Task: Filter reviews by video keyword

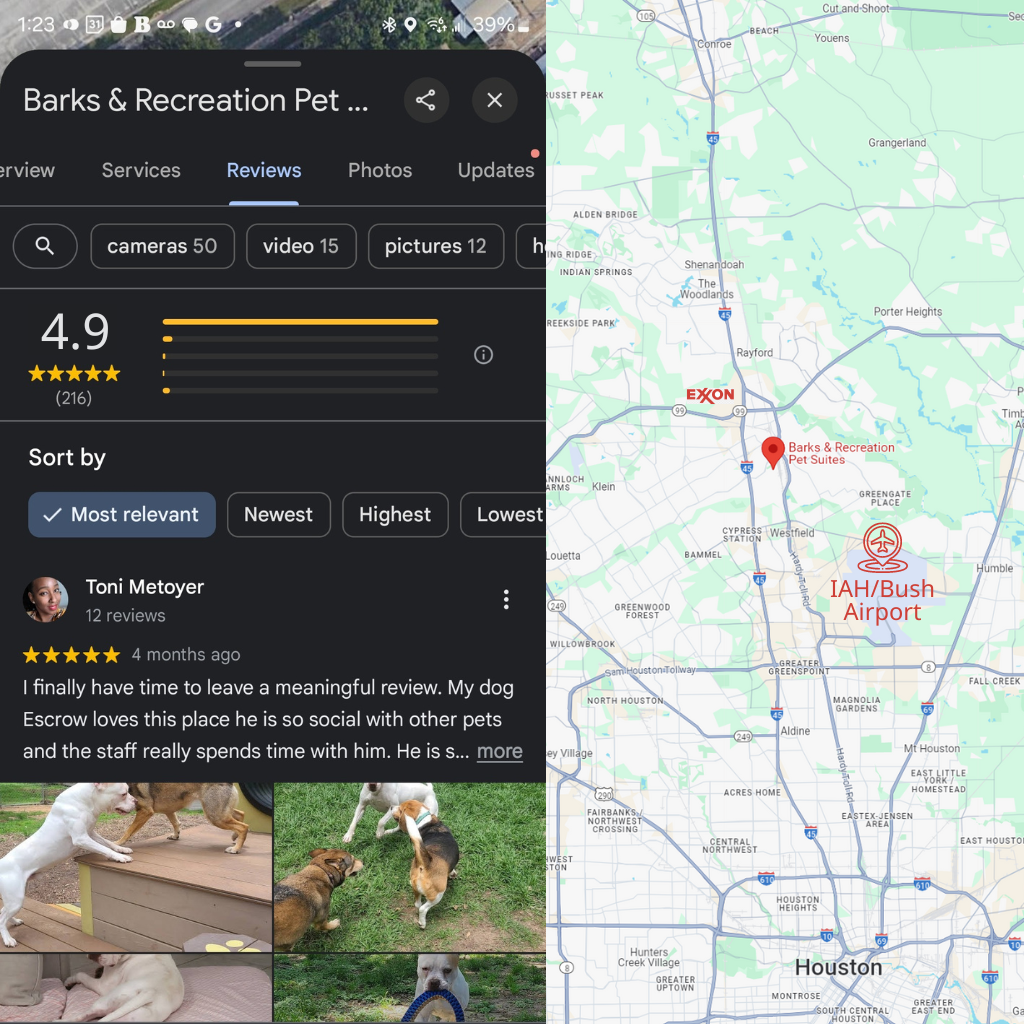Action: (301, 246)
